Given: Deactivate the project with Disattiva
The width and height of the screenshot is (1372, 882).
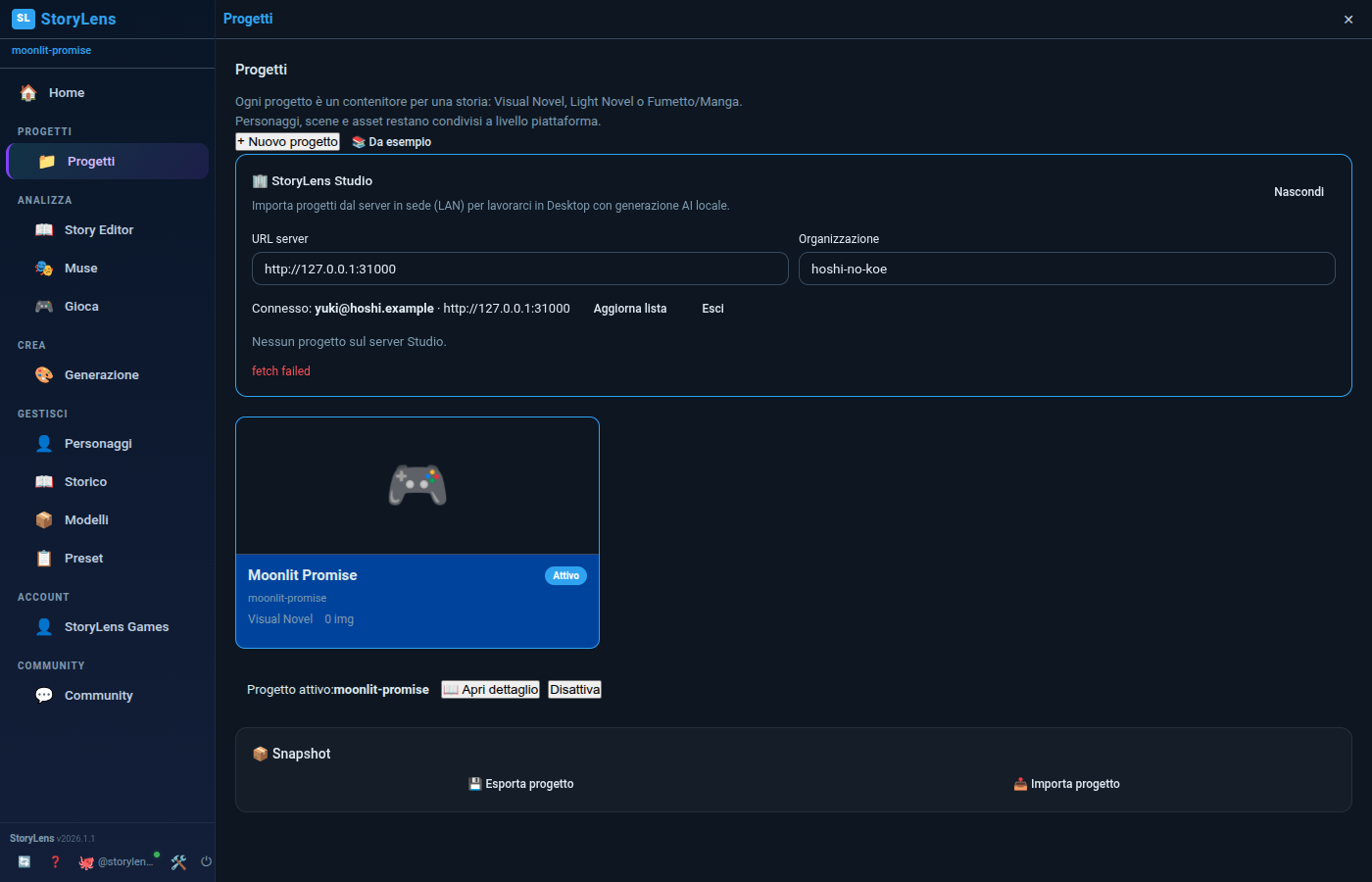Looking at the screenshot, I should click(x=574, y=689).
